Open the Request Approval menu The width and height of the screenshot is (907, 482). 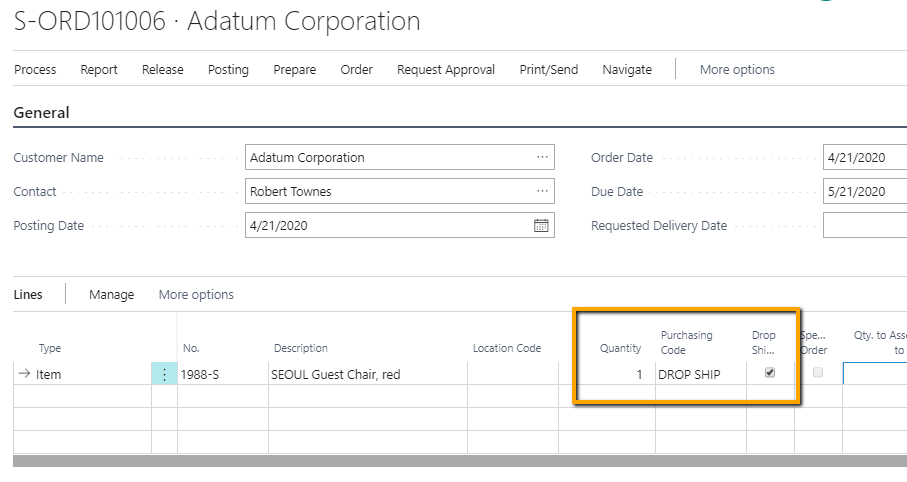(446, 69)
